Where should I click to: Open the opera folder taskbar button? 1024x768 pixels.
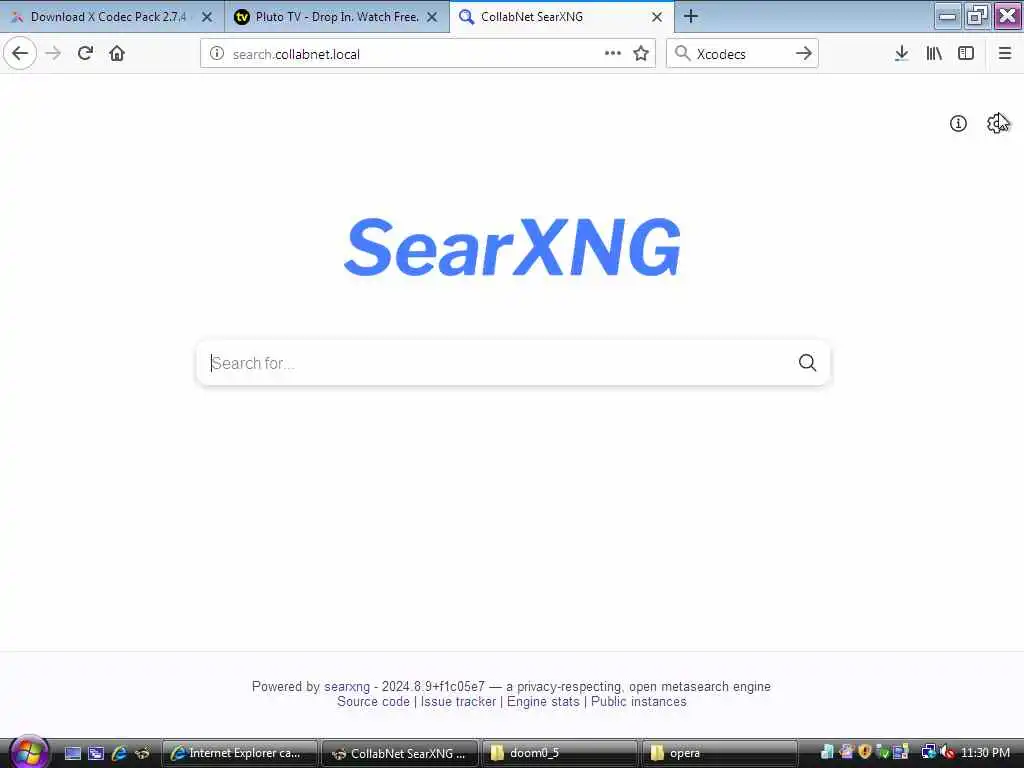pos(720,753)
